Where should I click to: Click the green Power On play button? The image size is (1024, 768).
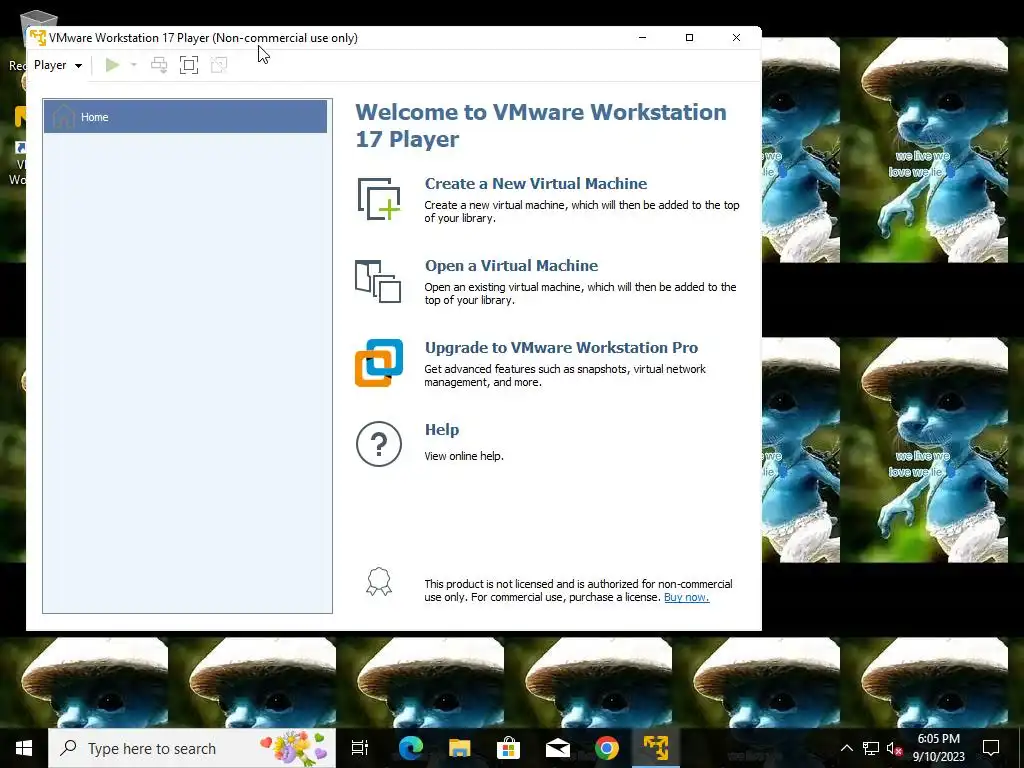coord(112,65)
